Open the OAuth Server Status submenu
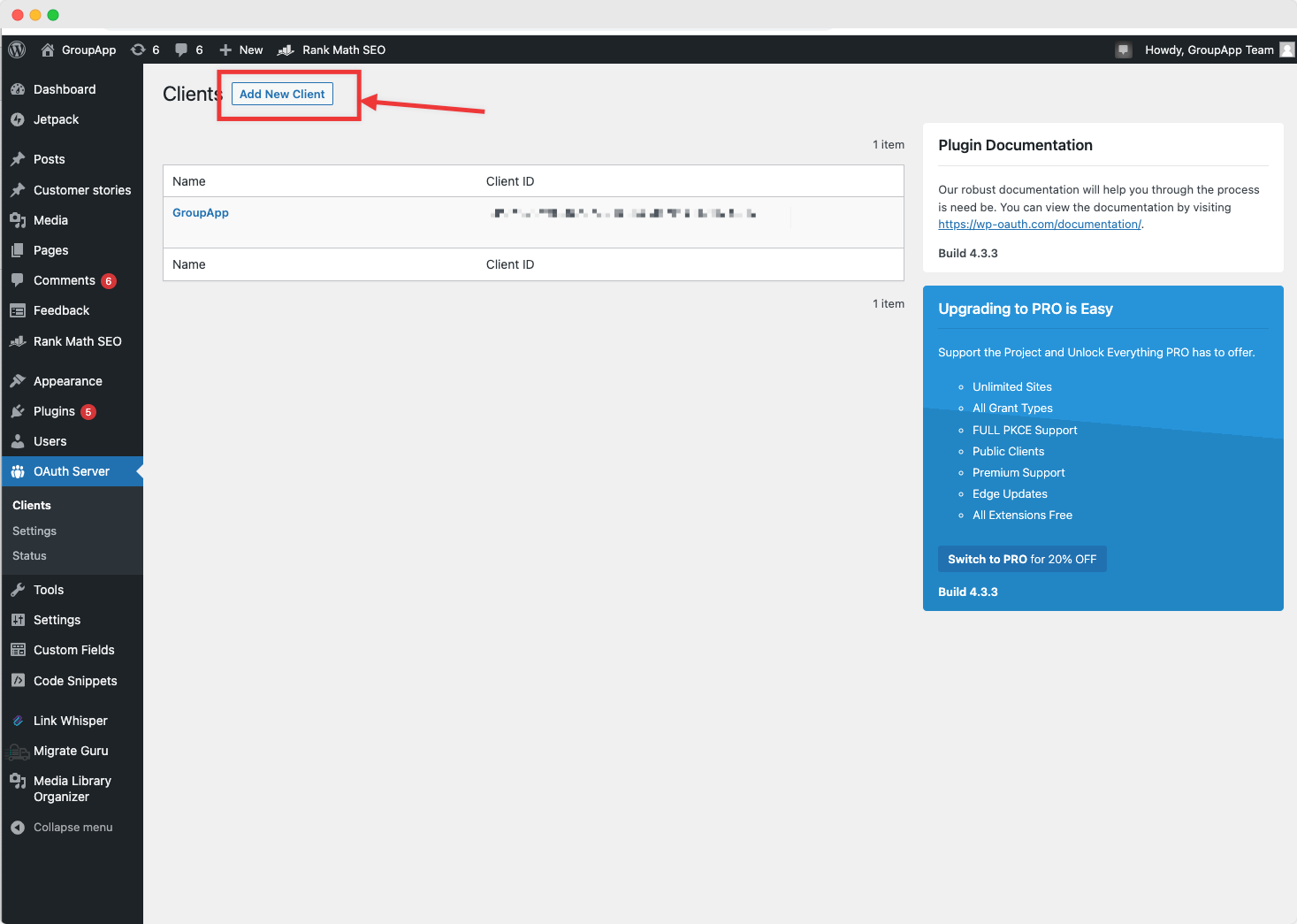1297x924 pixels. tap(29, 555)
